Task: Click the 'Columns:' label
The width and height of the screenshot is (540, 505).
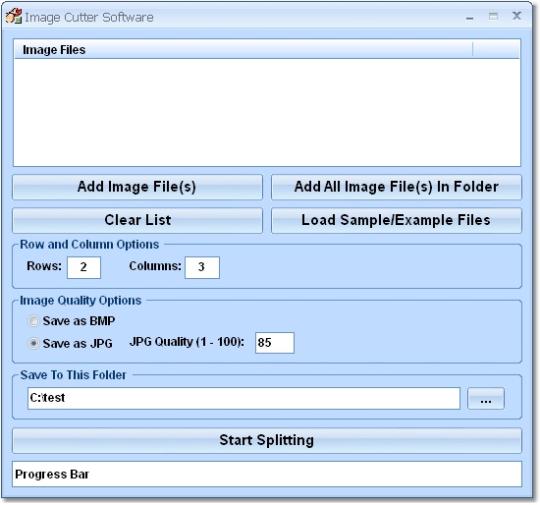Action: coord(155,266)
